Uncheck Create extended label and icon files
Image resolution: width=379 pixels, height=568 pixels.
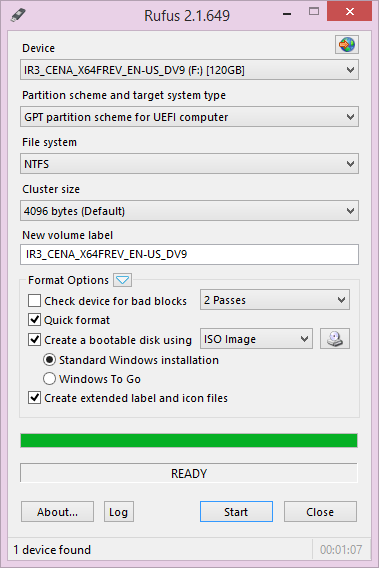tap(34, 398)
